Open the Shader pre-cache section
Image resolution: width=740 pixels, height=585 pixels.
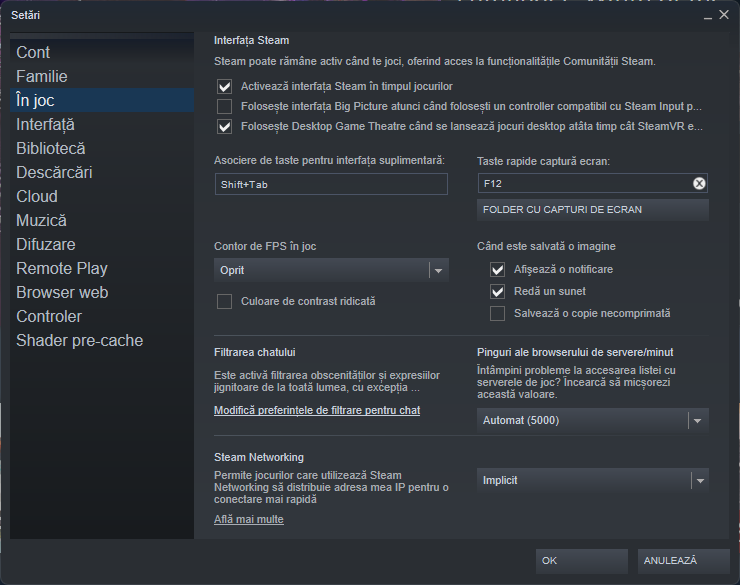pyautogui.click(x=102, y=341)
